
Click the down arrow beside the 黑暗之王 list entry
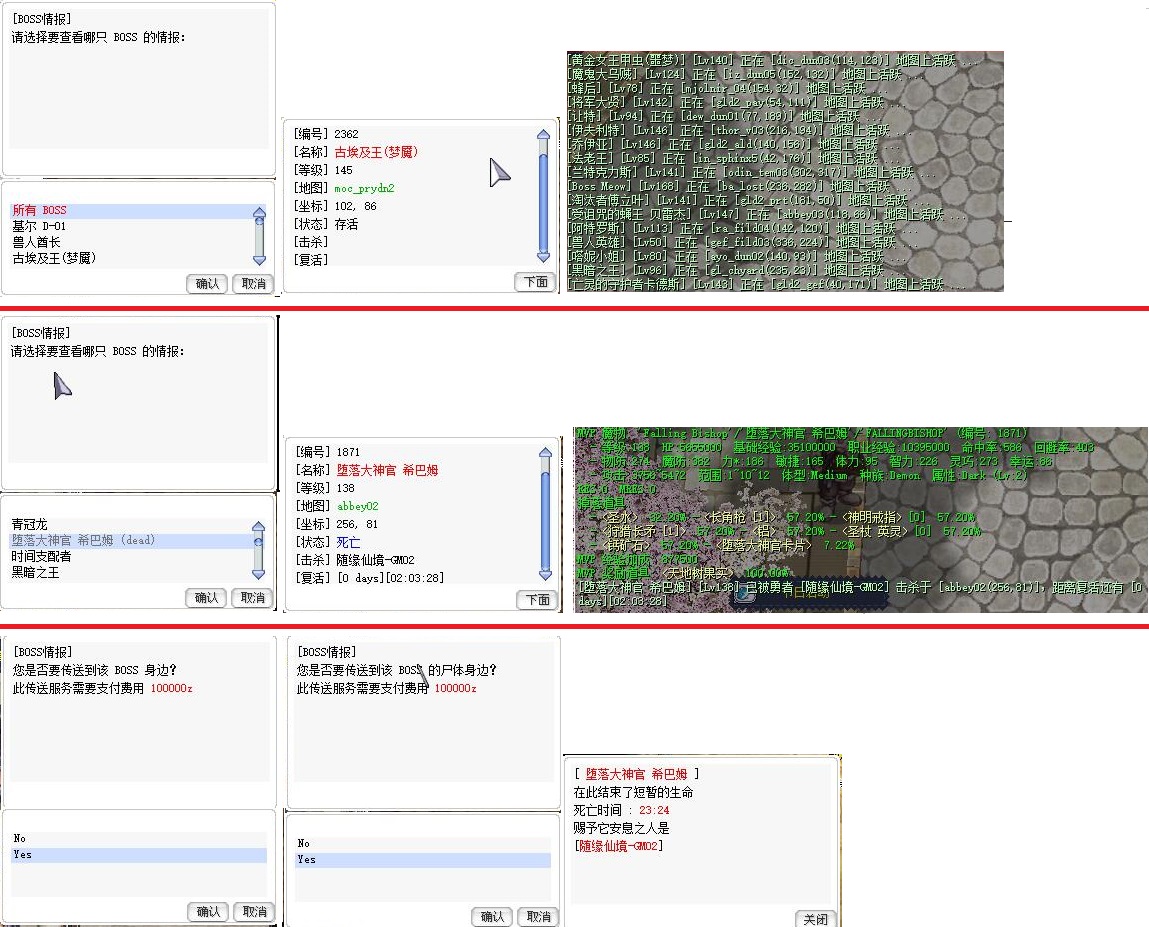click(x=259, y=574)
